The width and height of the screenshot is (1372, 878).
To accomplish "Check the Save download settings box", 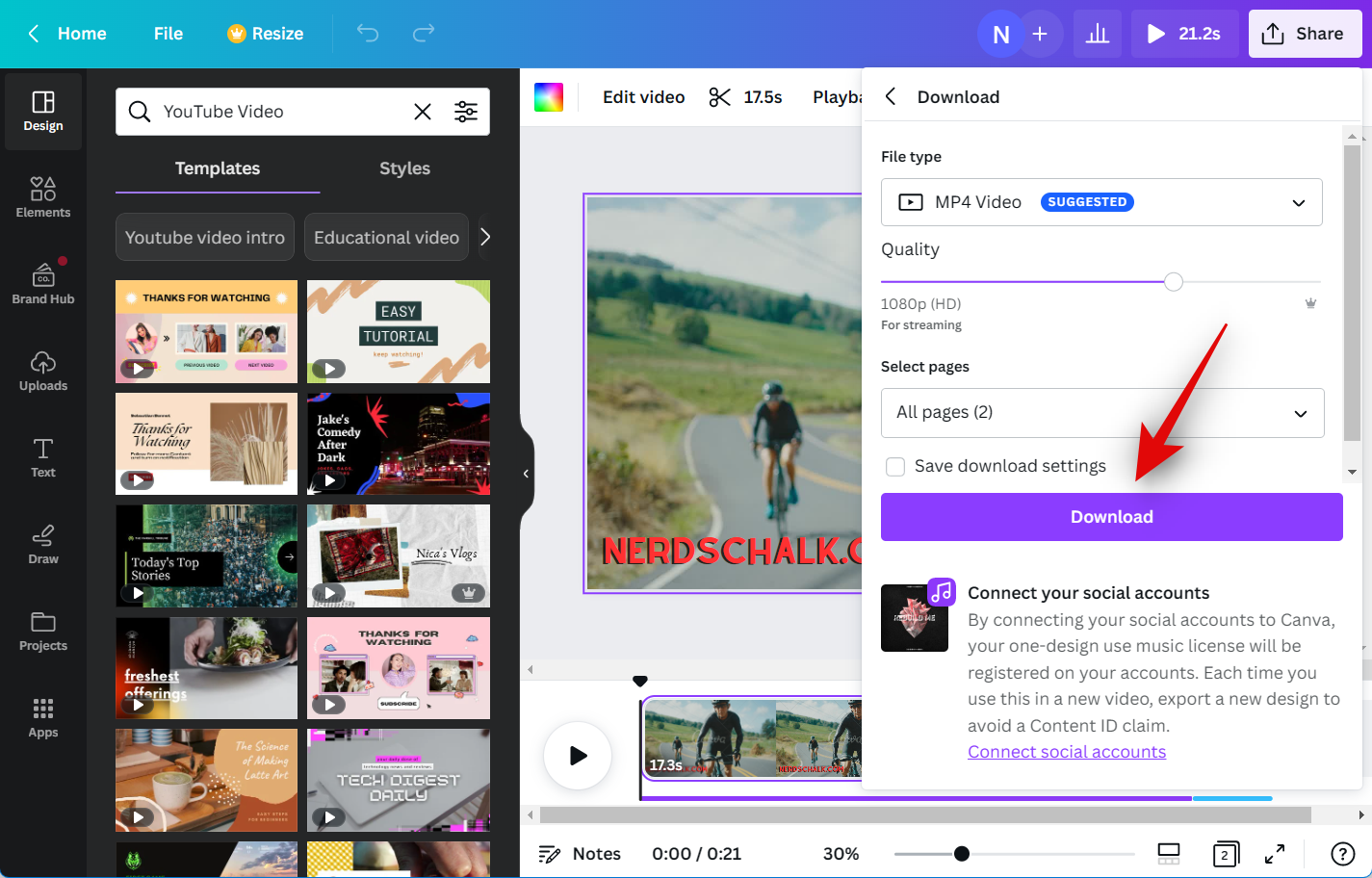I will click(895, 467).
